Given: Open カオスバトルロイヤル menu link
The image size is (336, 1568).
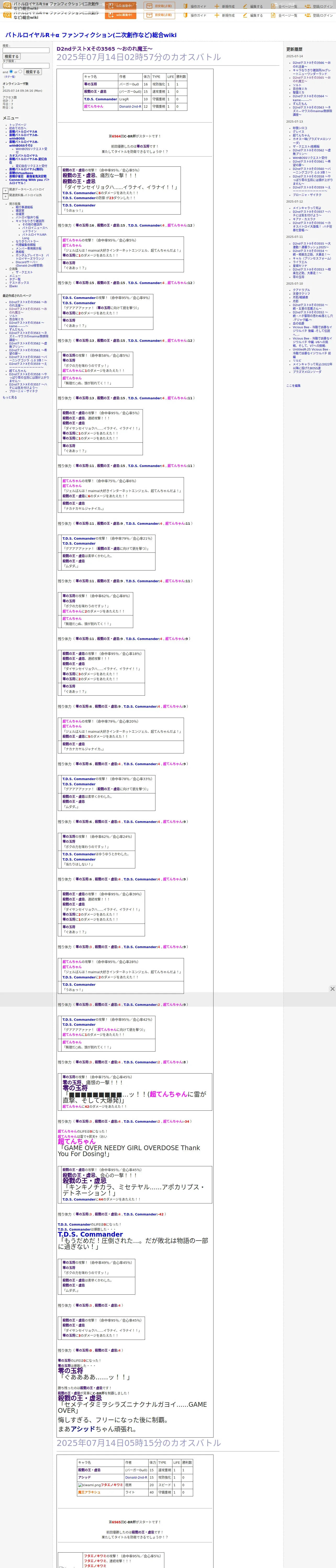Looking at the screenshot, I should [x=23, y=155].
